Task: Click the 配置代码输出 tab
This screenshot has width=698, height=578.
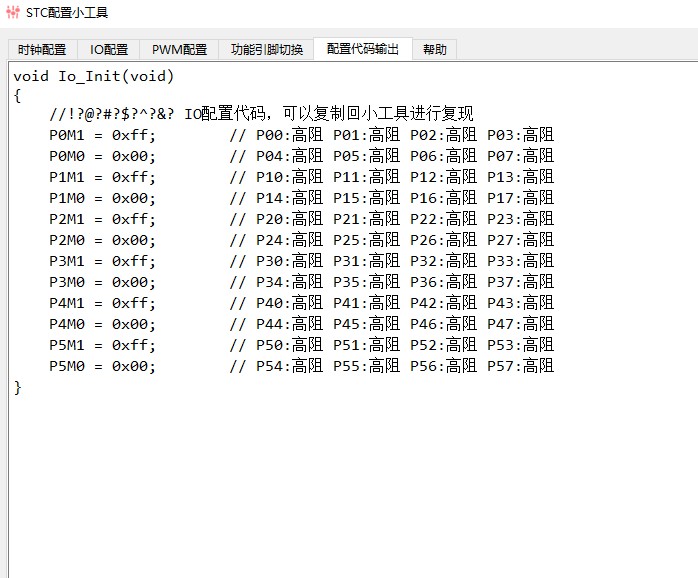Action: coord(363,49)
